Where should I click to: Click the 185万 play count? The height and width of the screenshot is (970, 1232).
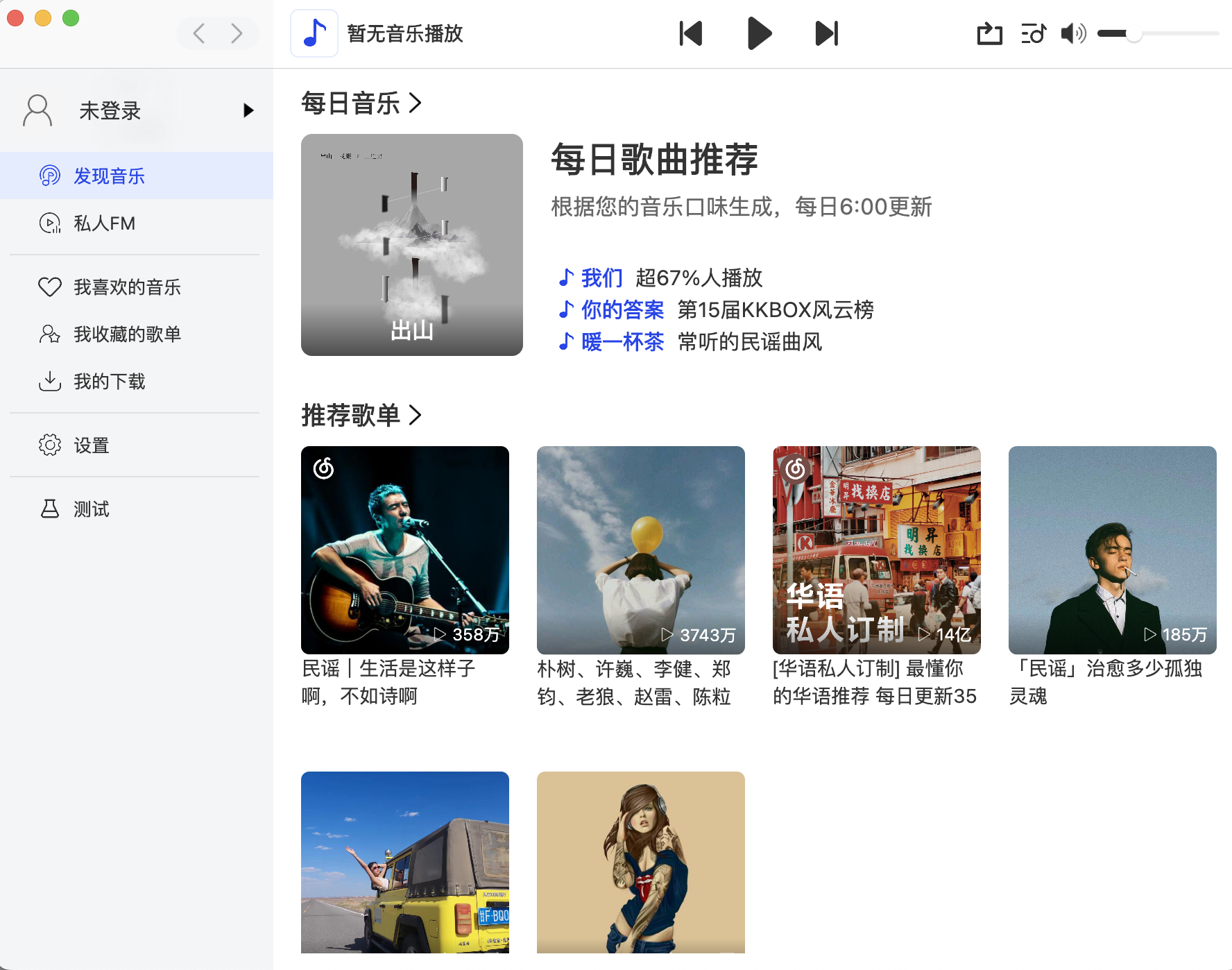tap(1184, 634)
